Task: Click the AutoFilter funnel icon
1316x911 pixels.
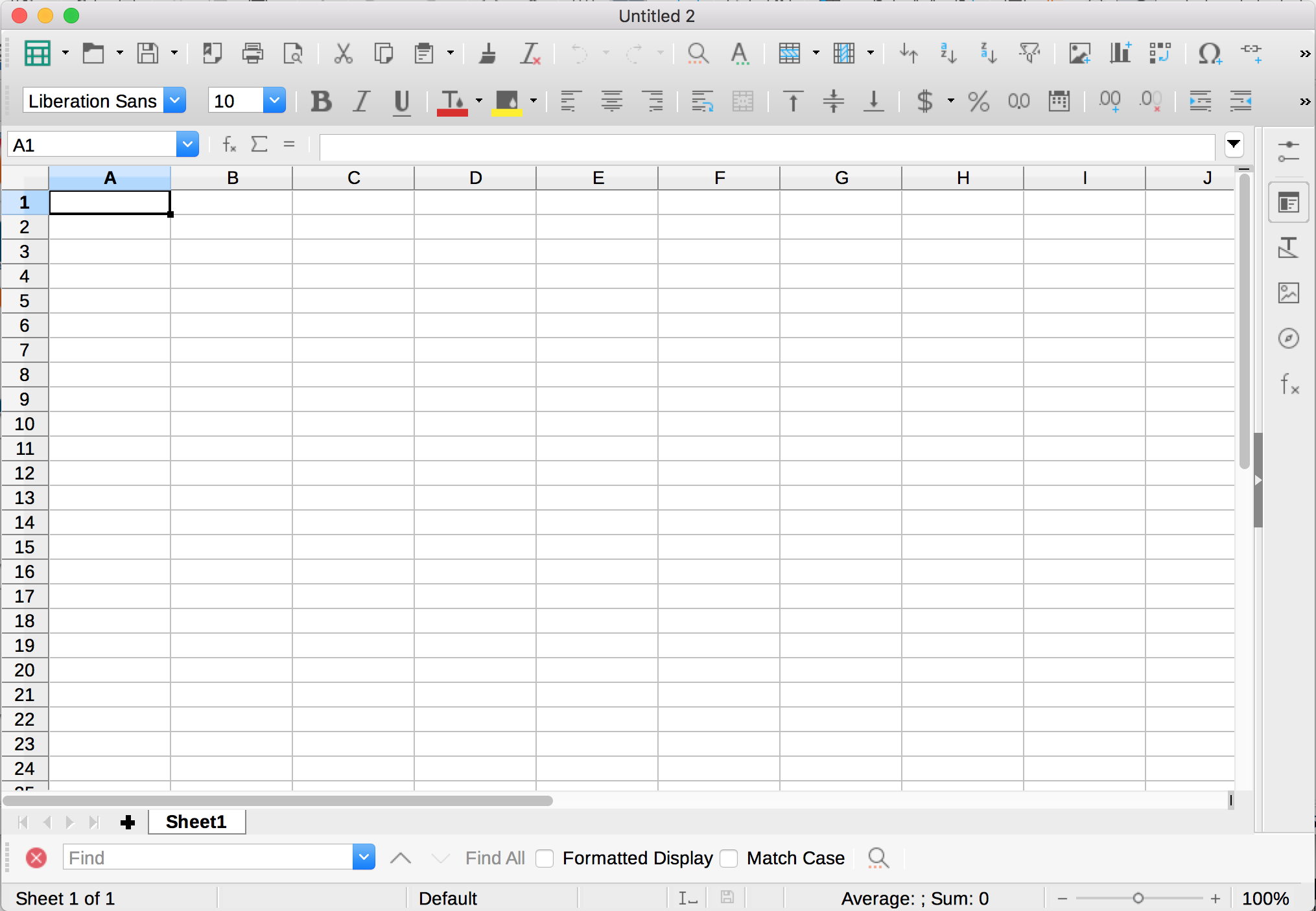Action: click(x=1029, y=53)
